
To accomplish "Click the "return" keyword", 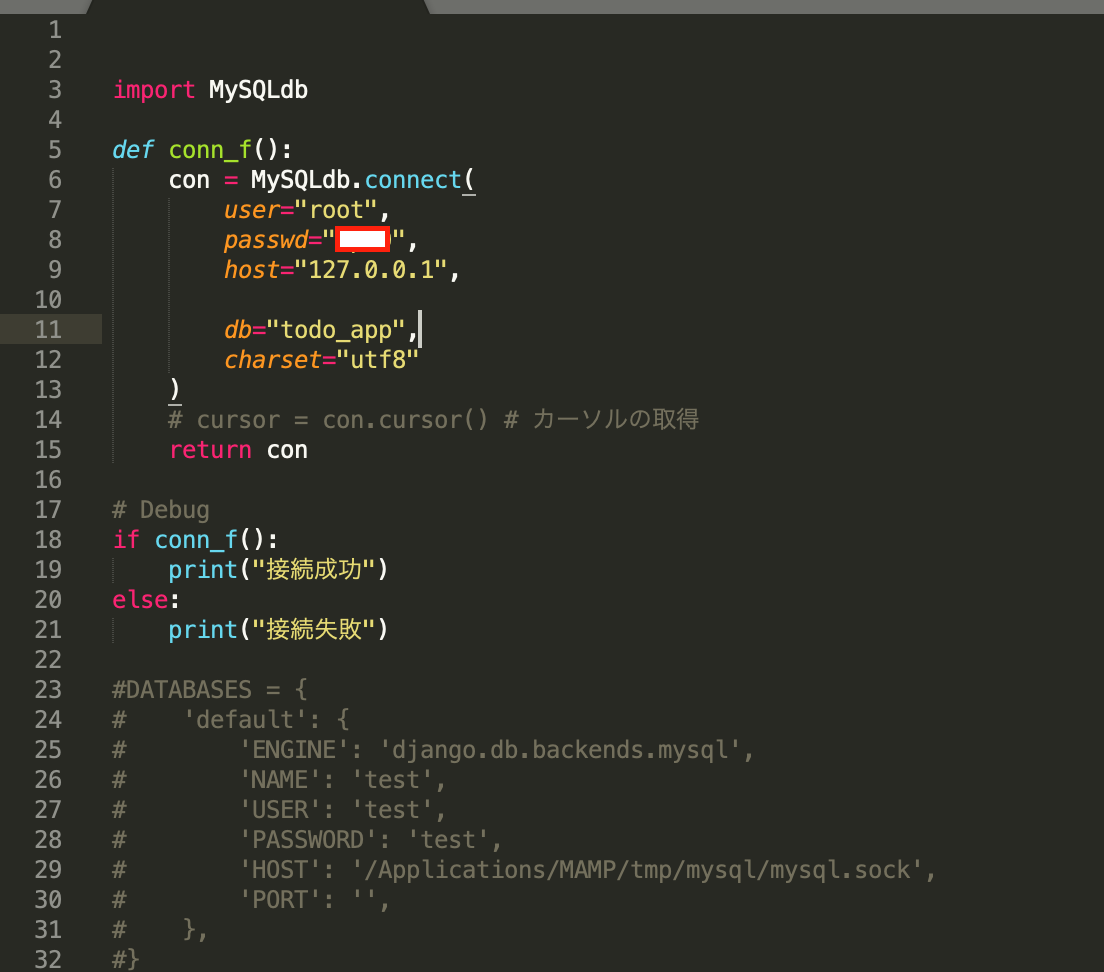I will coord(211,450).
